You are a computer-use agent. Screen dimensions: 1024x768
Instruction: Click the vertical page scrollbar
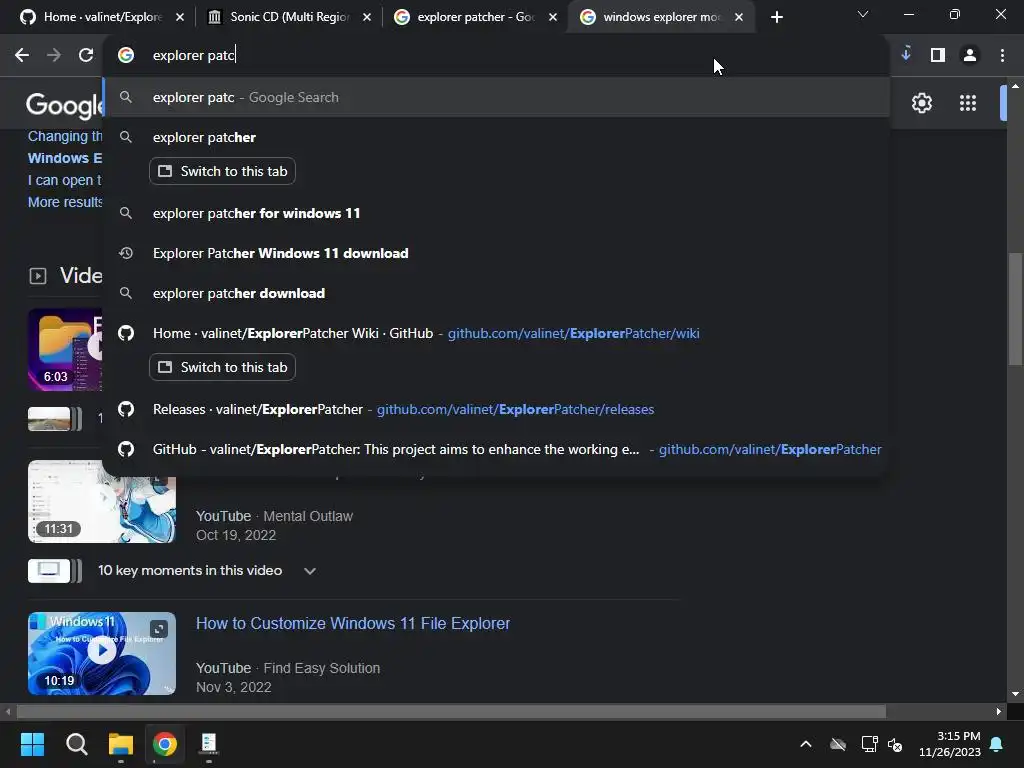click(1015, 309)
